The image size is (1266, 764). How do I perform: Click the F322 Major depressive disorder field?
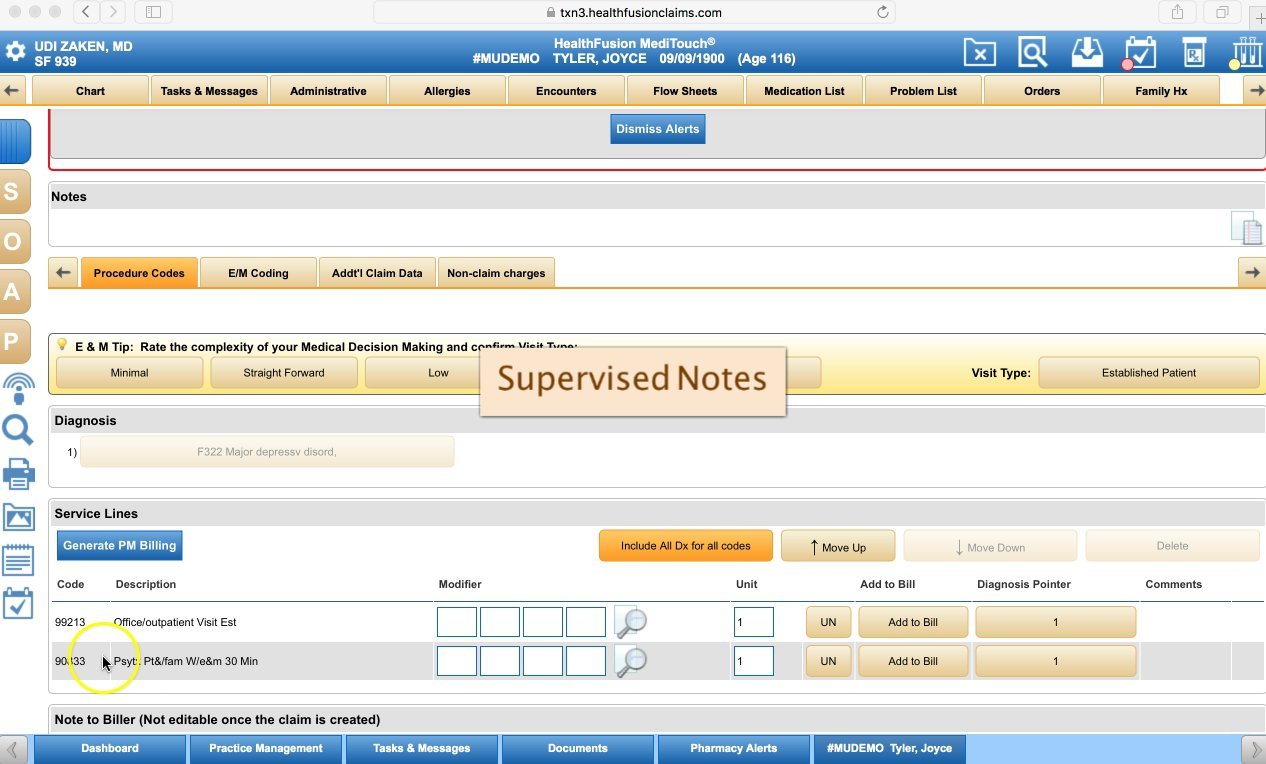[x=267, y=451]
